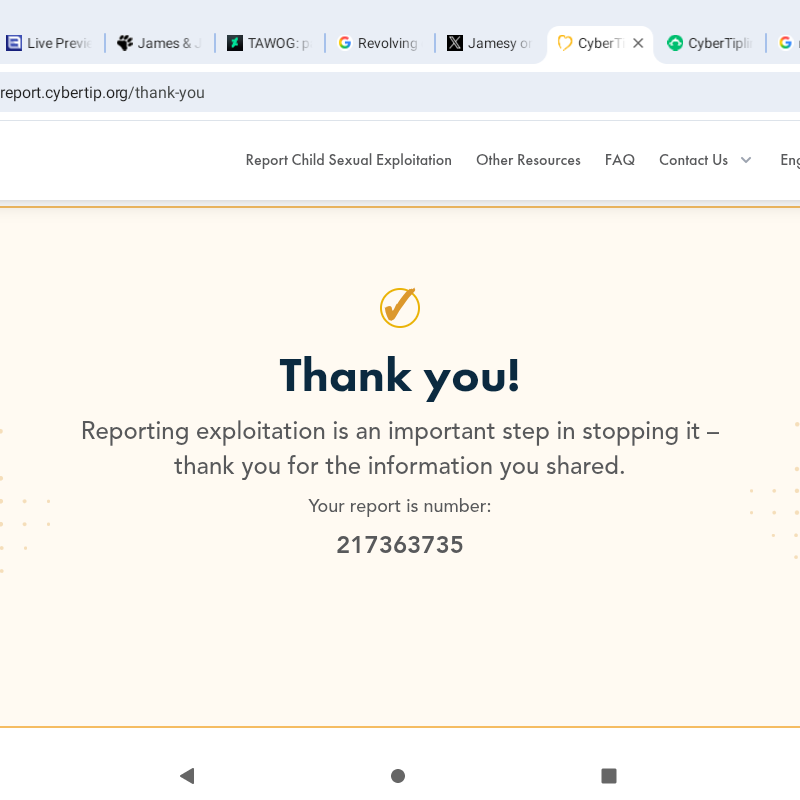The height and width of the screenshot is (800, 800).
Task: Expand the Contact Us dropdown chevron
Action: click(746, 160)
